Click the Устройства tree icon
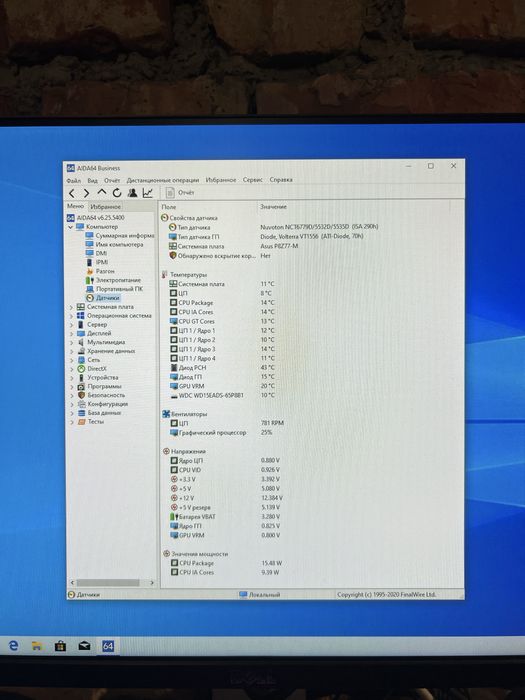525x700 pixels. (81, 378)
